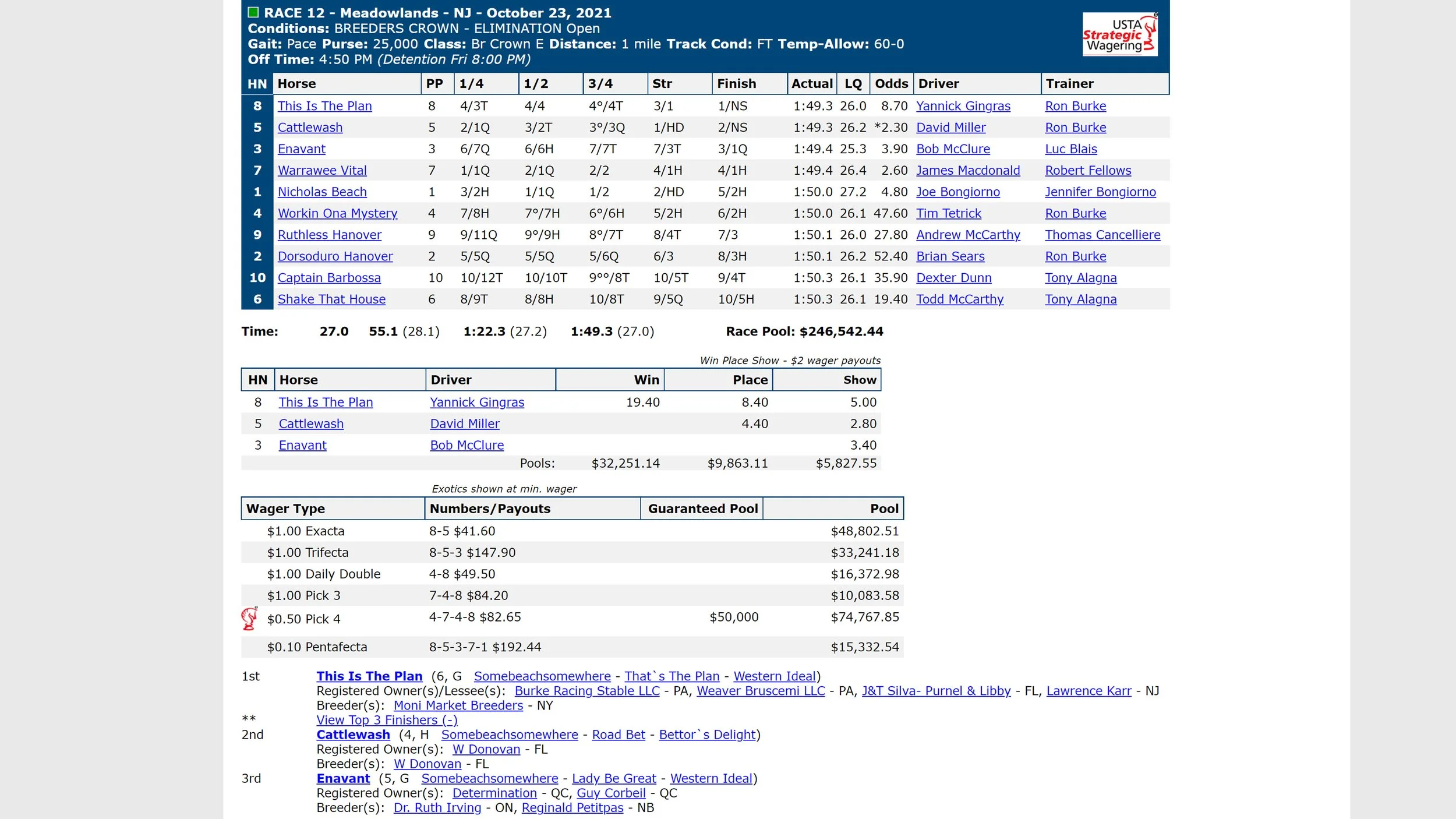The width and height of the screenshot is (1456, 819).
Task: Open driver James Macdonald link
Action: click(x=968, y=171)
